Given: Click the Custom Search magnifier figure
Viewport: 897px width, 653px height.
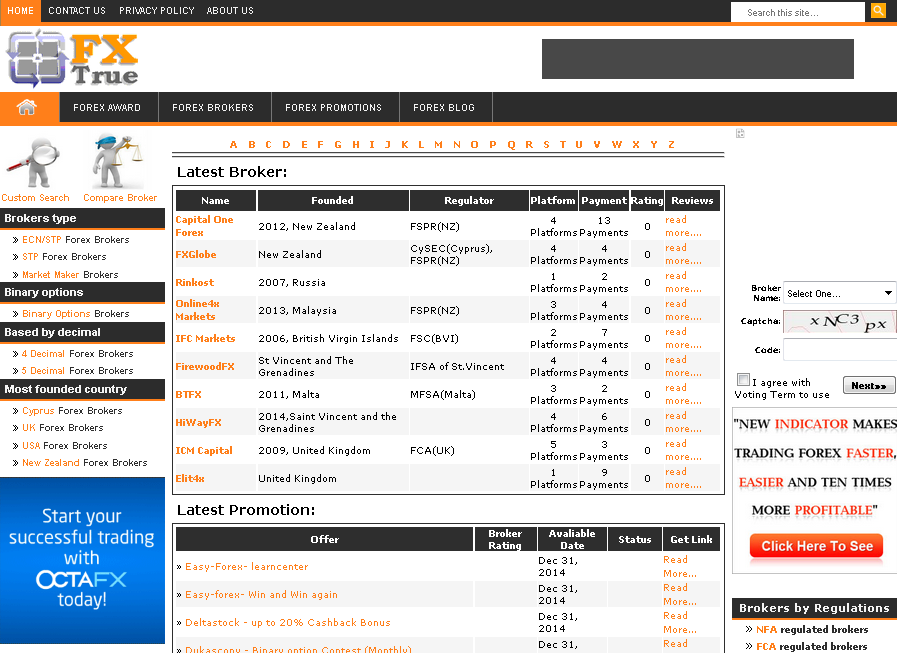Looking at the screenshot, I should tap(35, 163).
